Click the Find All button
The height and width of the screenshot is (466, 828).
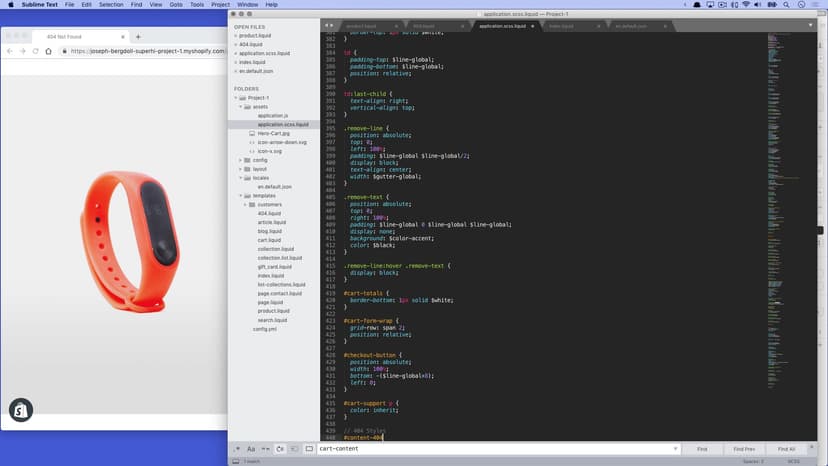coord(786,449)
